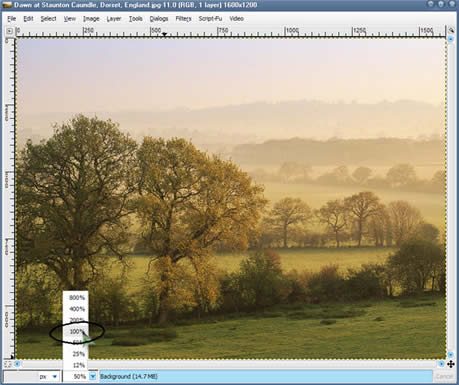Click the GIMP window title icon
The width and height of the screenshot is (459, 385).
[x=7, y=5]
